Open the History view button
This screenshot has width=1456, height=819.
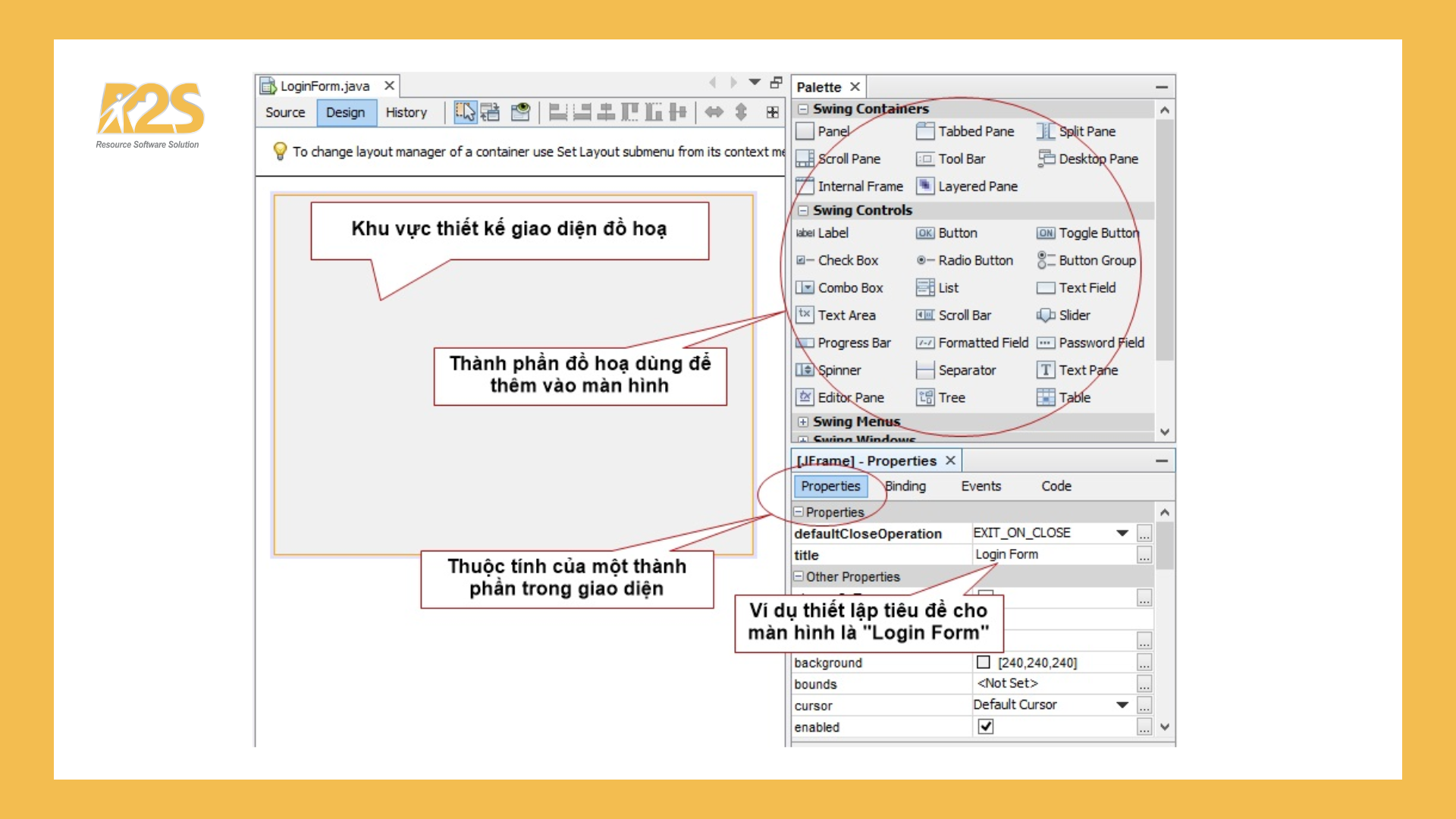(x=406, y=112)
